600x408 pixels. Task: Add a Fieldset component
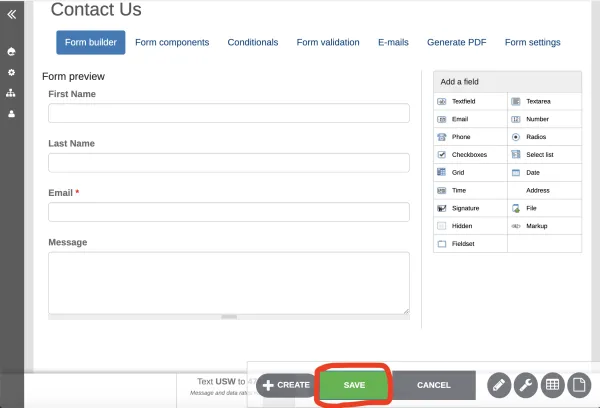(x=470, y=243)
